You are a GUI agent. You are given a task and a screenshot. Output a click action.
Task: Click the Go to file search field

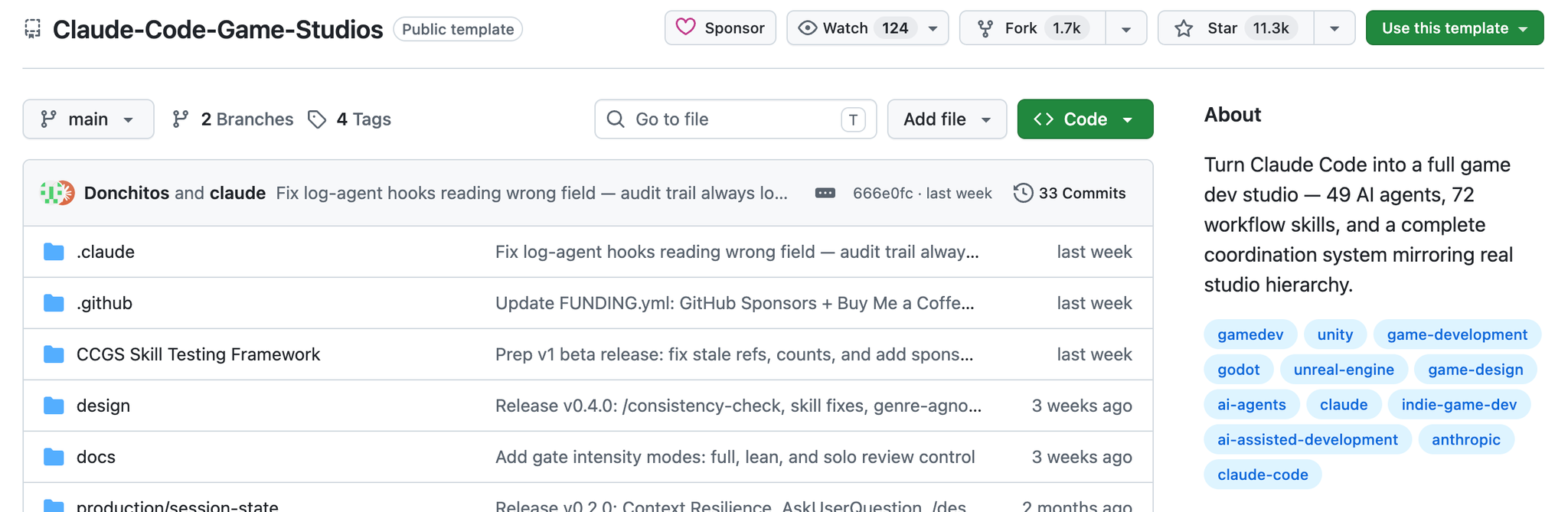pyautogui.click(x=736, y=119)
